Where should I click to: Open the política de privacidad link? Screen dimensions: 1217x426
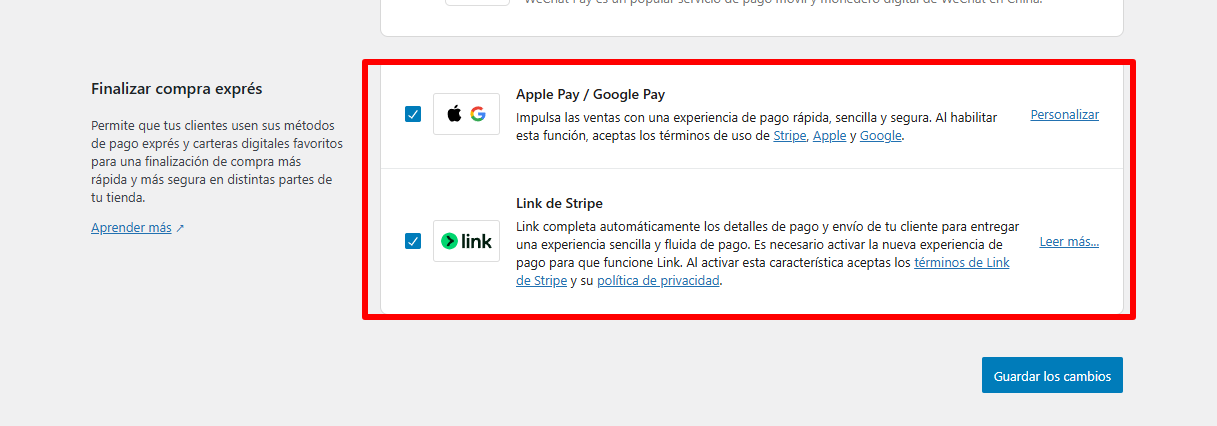(x=658, y=281)
